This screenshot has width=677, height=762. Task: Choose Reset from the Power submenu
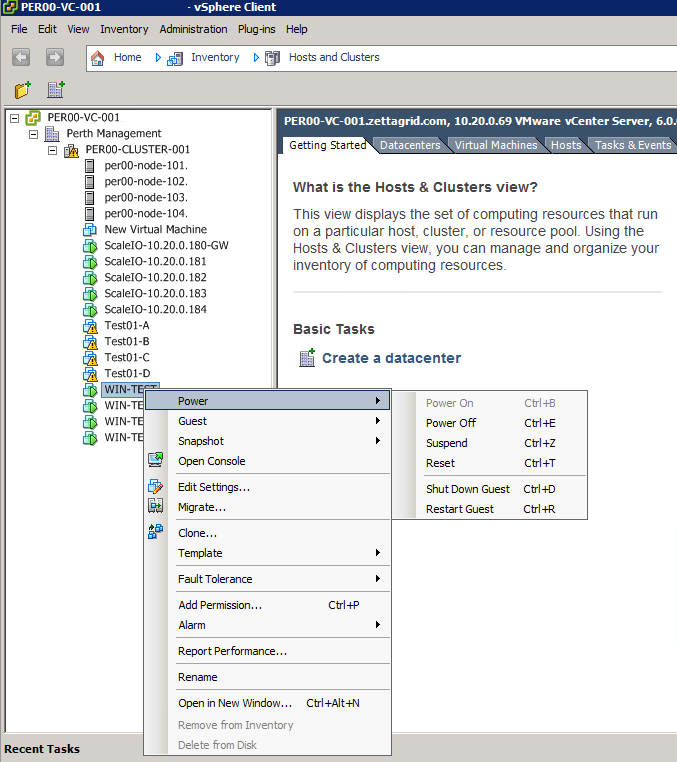[x=490, y=463]
